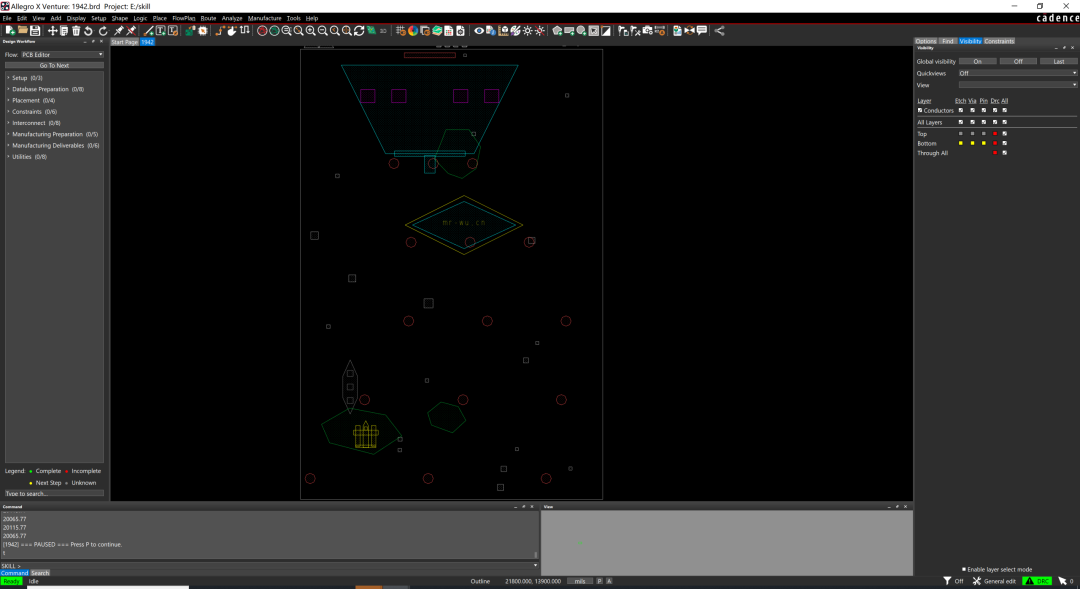Click the Delete trash can icon

tap(76, 30)
